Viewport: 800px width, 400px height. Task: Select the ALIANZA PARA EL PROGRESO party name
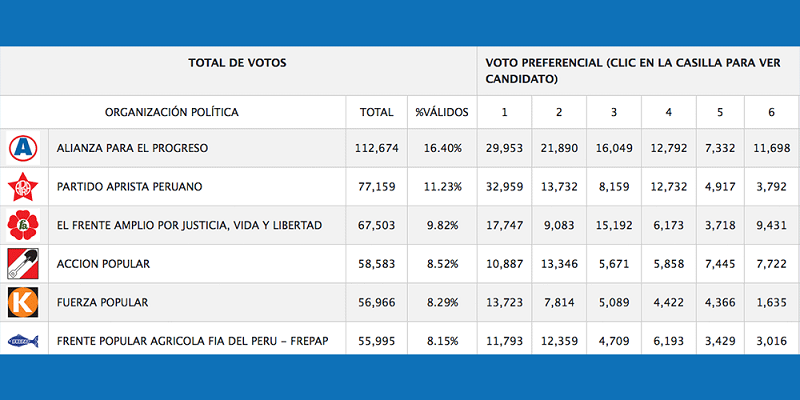tap(133, 148)
